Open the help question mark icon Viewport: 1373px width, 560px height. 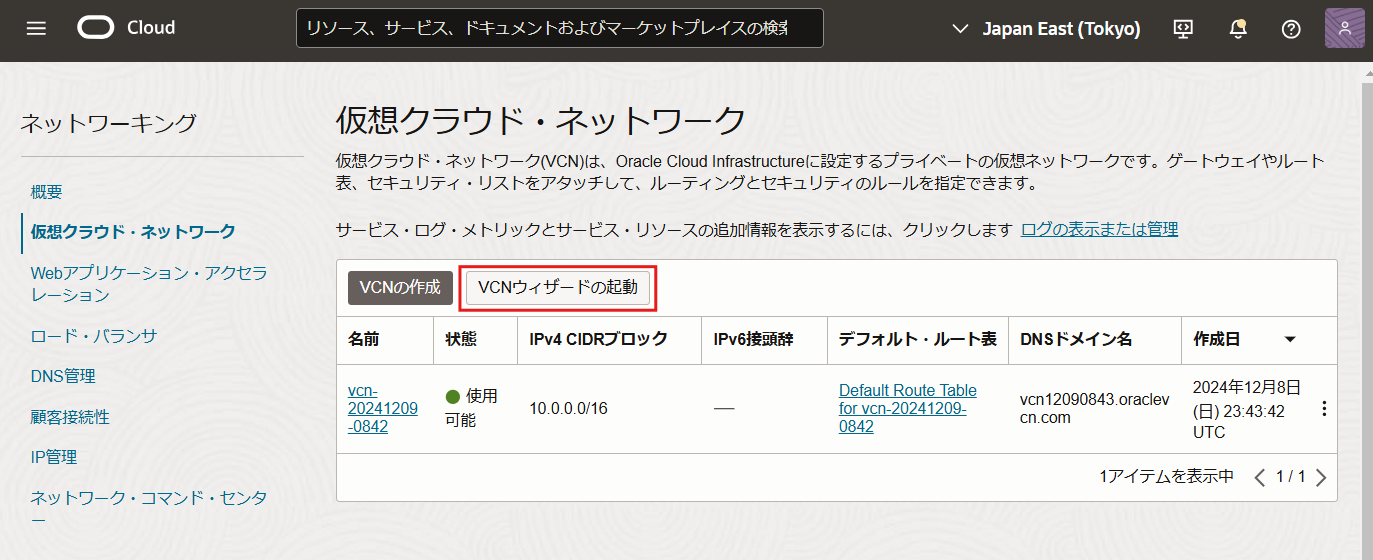1291,29
